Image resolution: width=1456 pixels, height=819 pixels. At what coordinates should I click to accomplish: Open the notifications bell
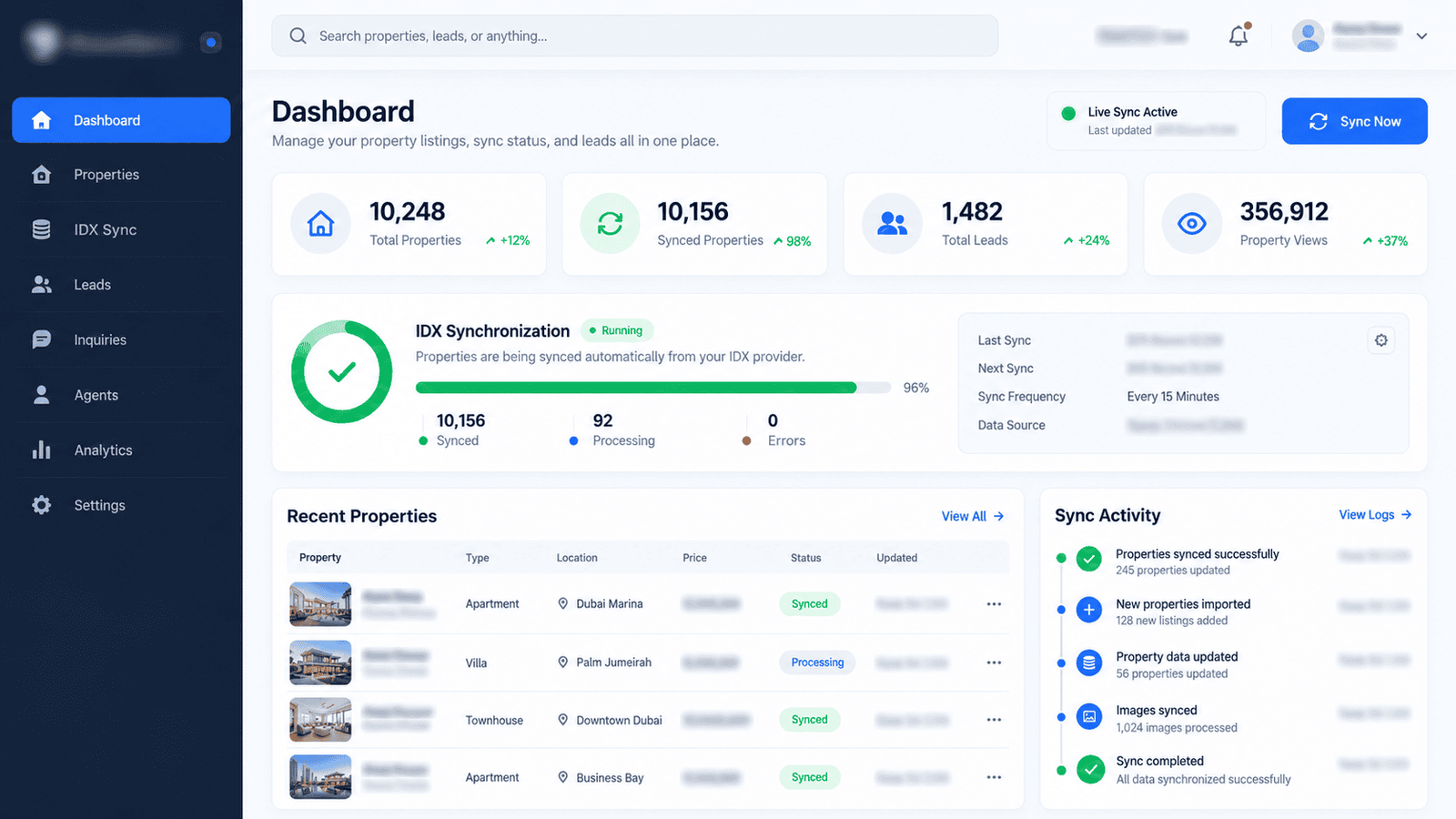pyautogui.click(x=1239, y=35)
